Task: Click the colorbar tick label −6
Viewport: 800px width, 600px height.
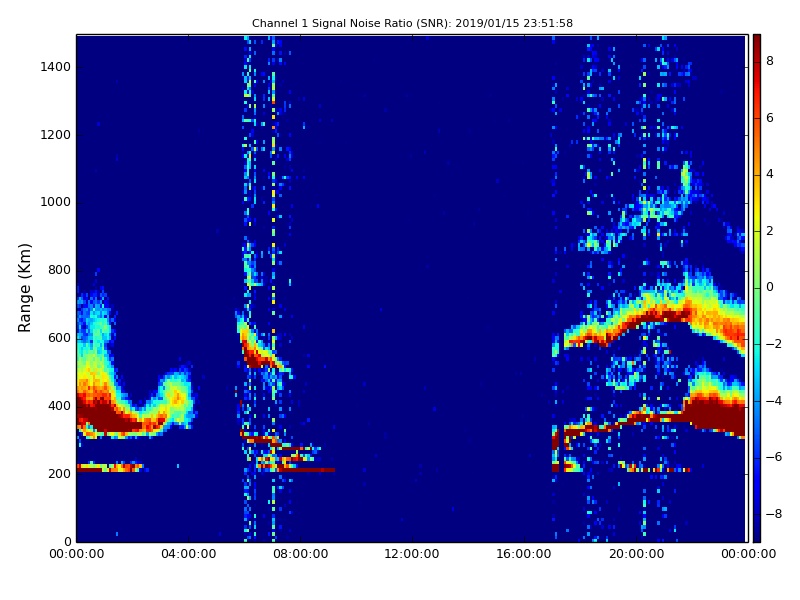Action: click(774, 457)
